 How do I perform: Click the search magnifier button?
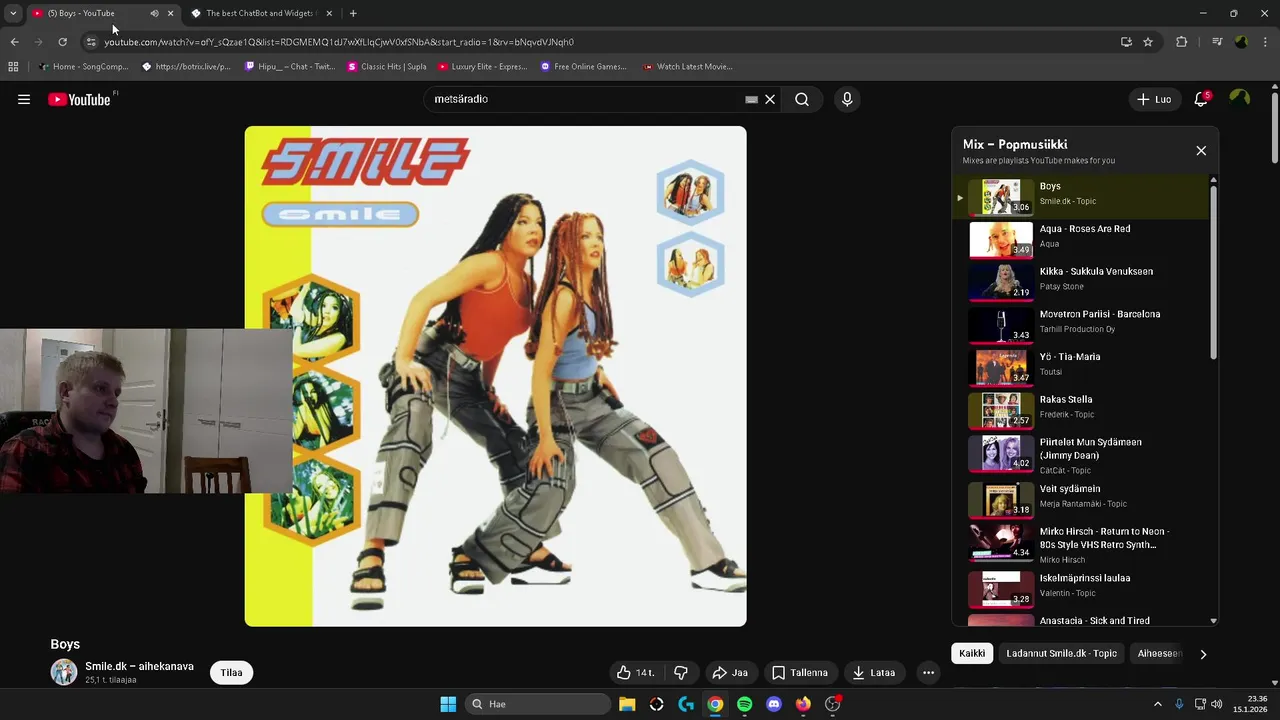[802, 99]
